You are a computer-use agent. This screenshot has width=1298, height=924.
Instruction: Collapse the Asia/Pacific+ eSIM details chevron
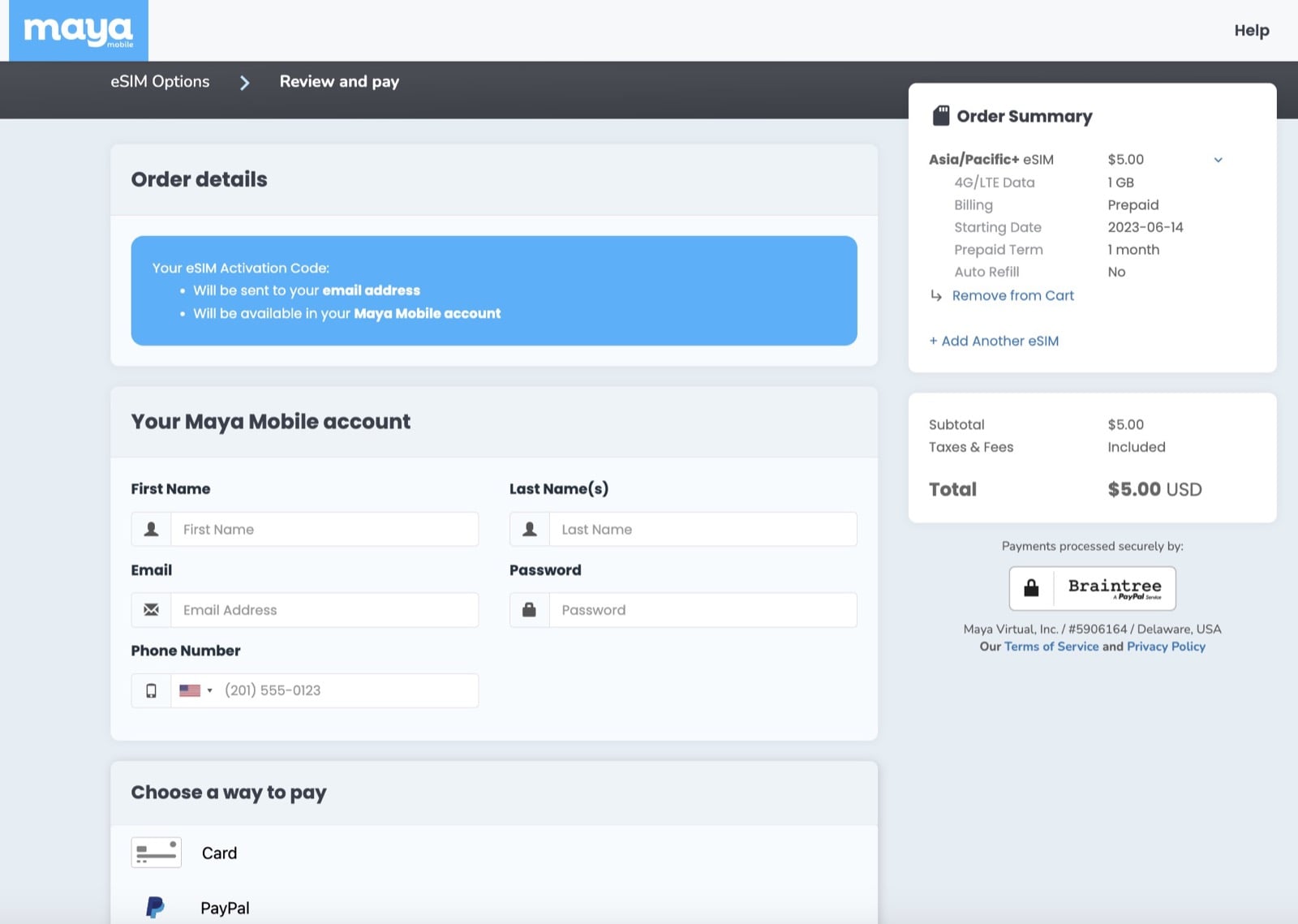[1218, 160]
